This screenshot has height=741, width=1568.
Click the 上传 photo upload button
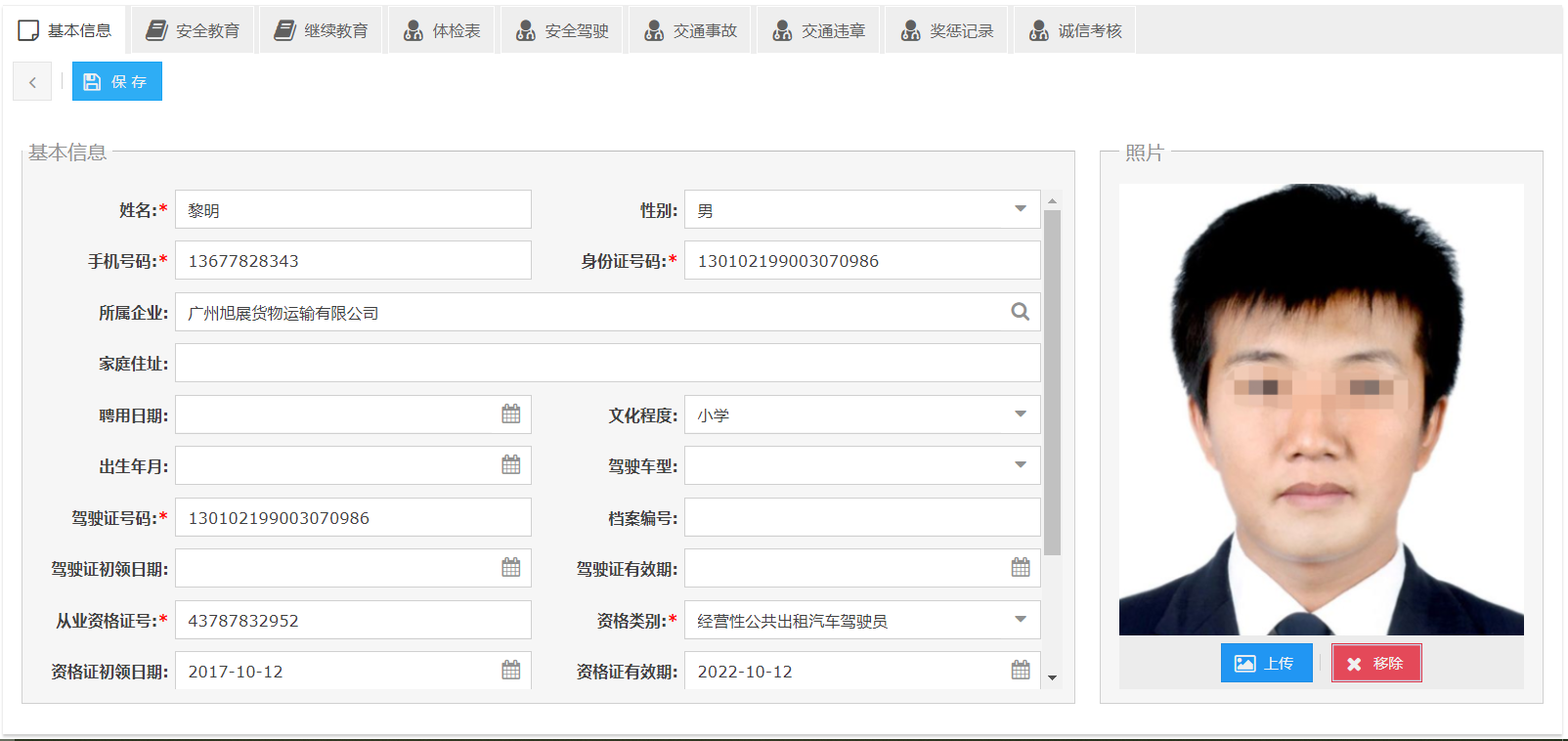[1266, 663]
